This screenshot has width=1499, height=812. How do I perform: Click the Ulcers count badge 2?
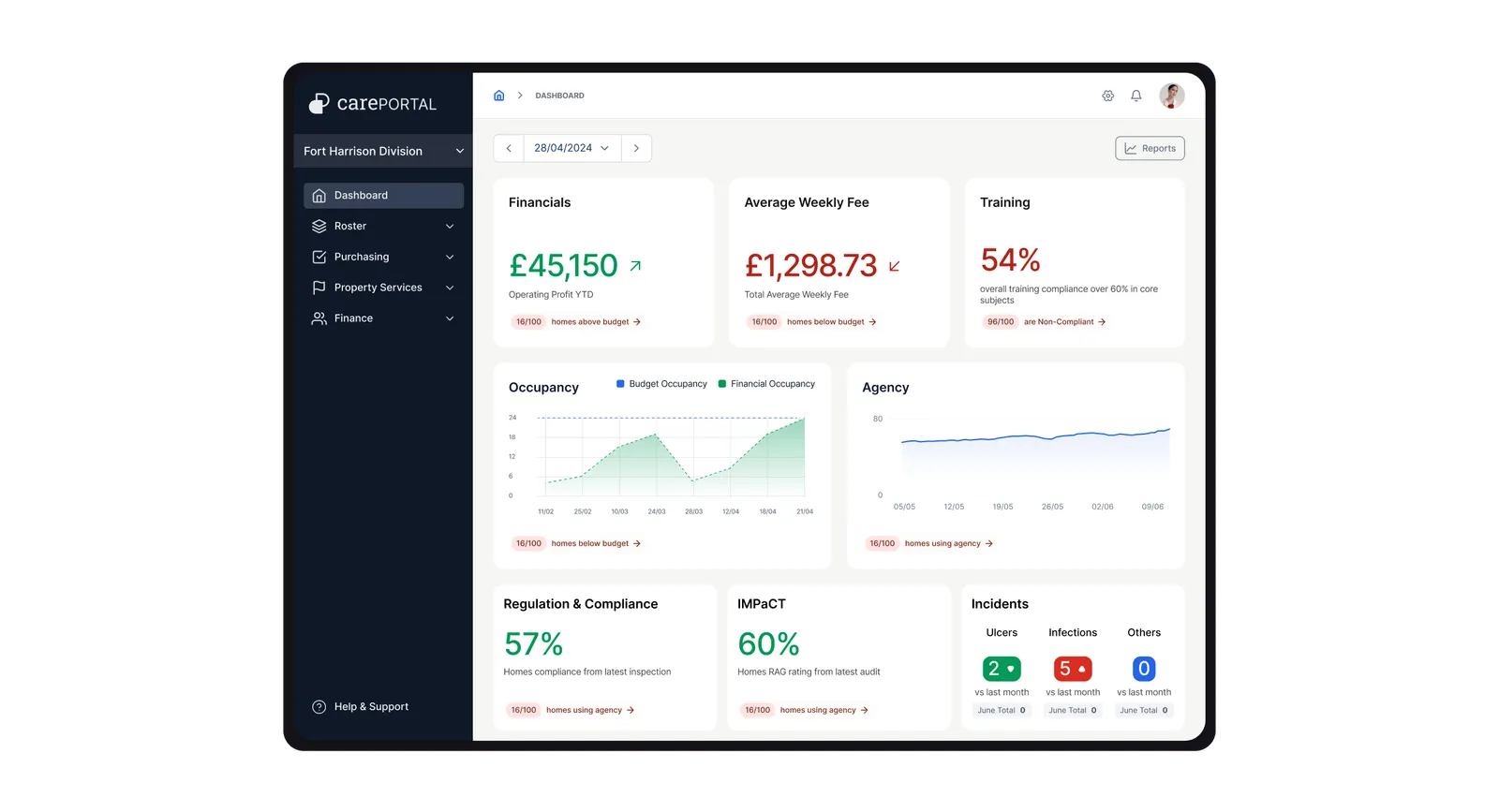(1002, 669)
